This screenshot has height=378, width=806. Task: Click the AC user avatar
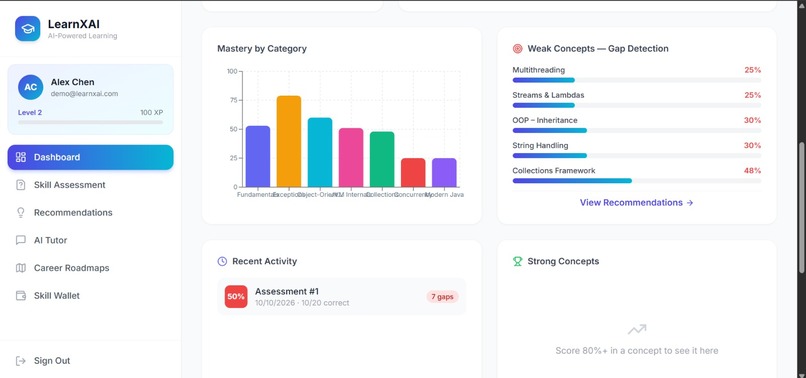coord(30,87)
